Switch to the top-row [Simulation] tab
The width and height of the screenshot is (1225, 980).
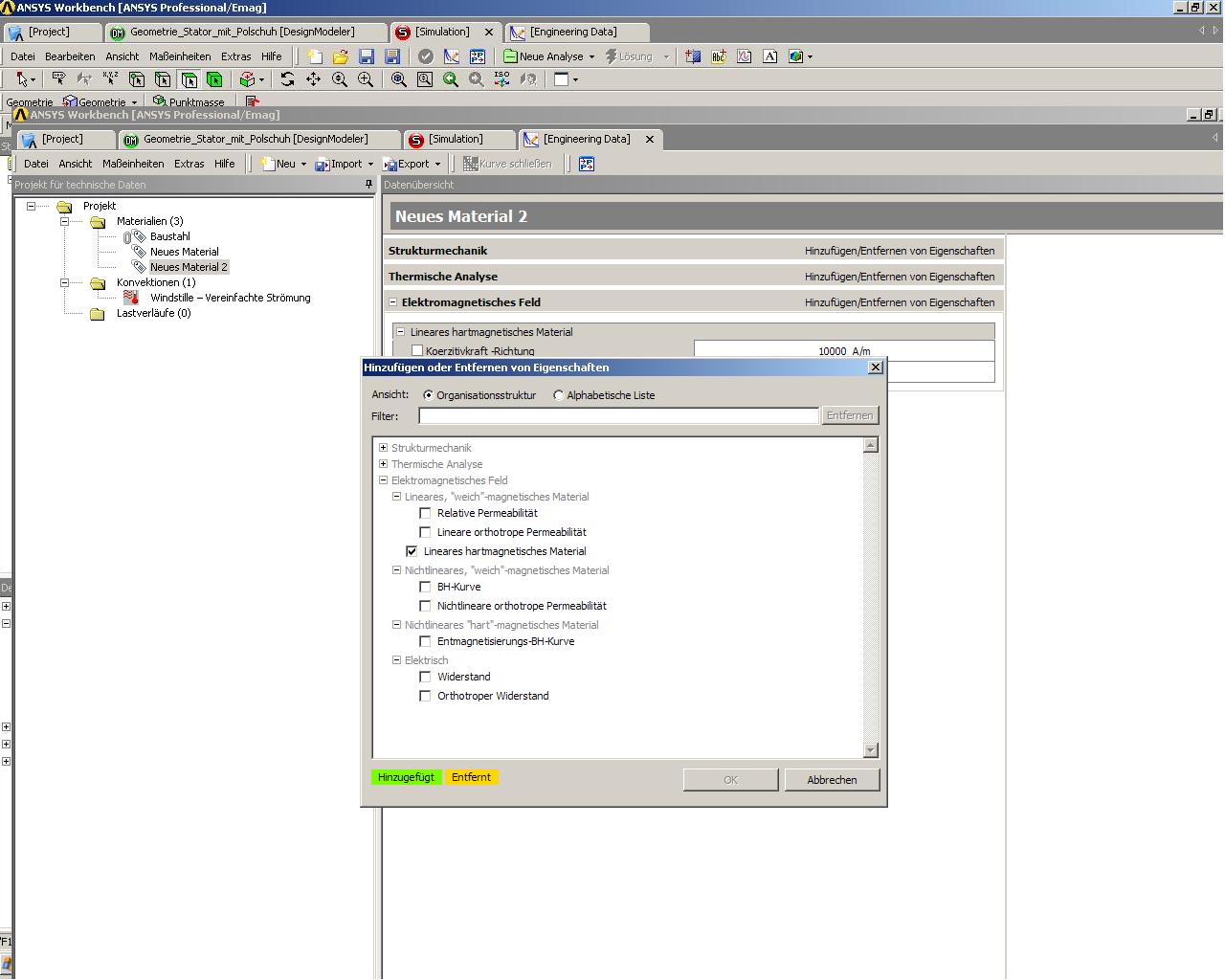click(x=442, y=32)
